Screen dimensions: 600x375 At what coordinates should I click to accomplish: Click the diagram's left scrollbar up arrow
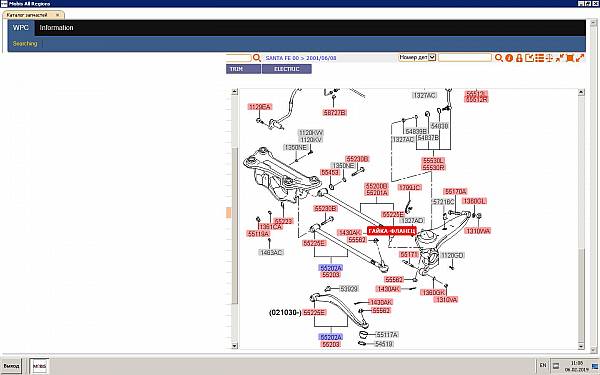235,92
